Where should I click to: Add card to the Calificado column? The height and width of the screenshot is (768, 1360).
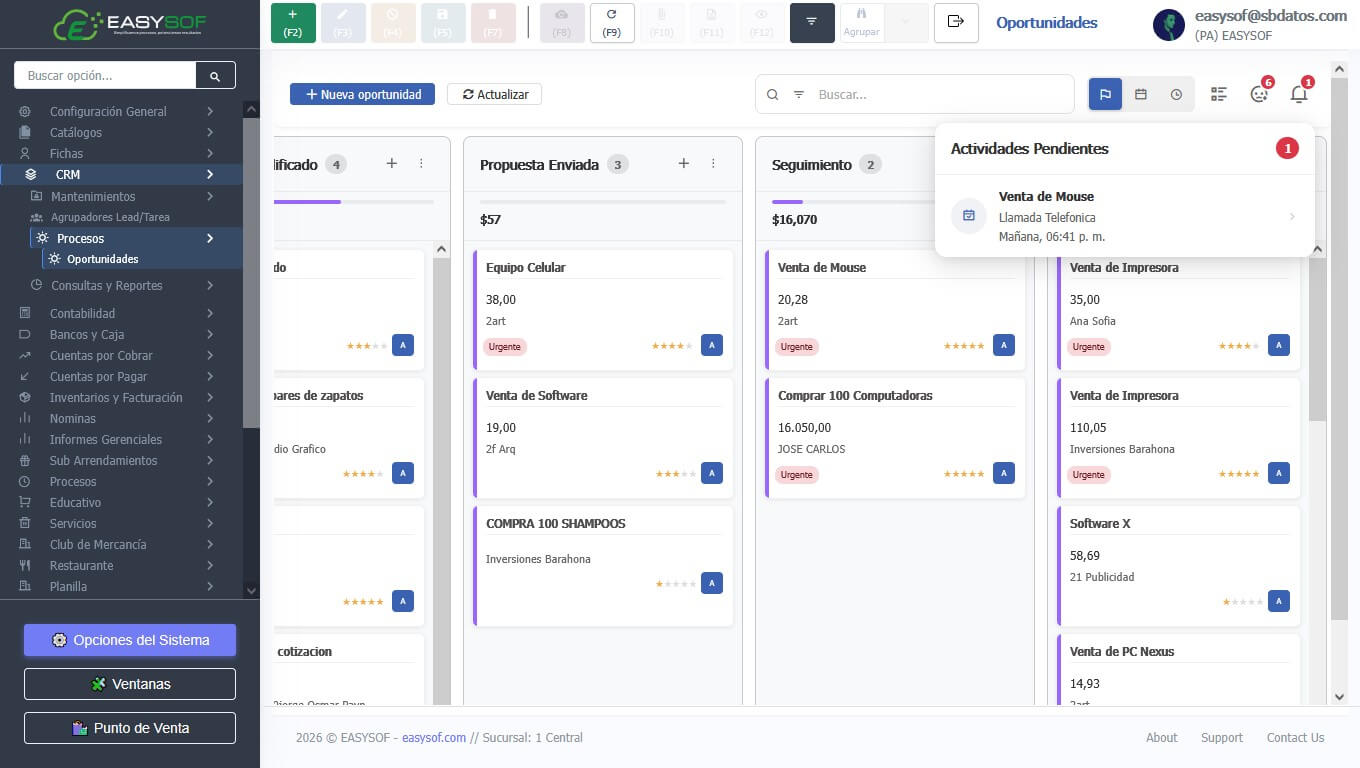click(x=392, y=163)
